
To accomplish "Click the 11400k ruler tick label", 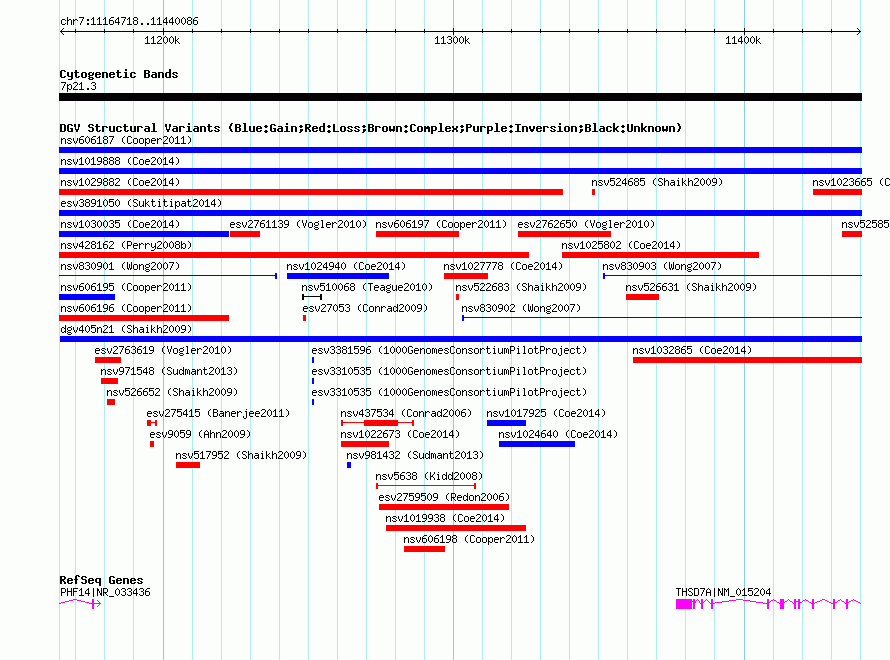I will coord(743,40).
